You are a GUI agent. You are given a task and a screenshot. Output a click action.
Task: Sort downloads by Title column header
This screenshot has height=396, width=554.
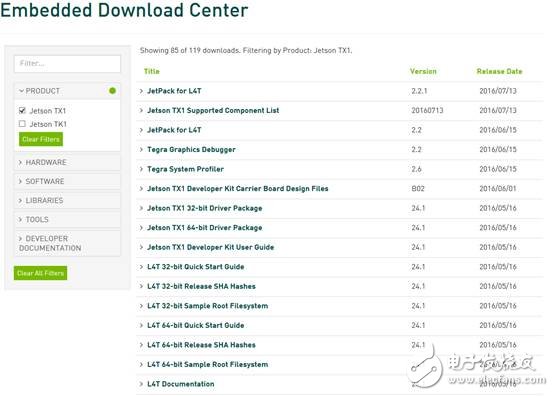152,71
